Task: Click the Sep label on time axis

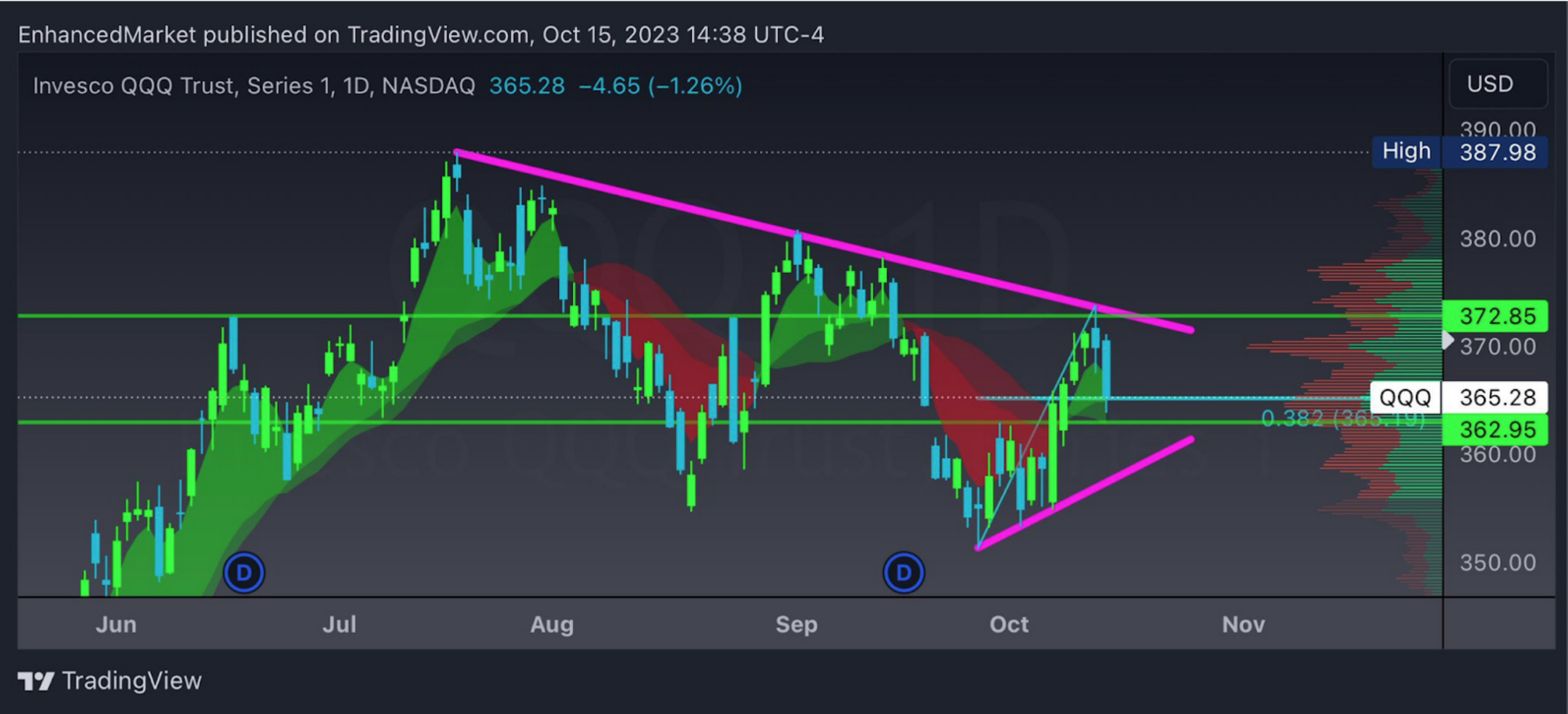Action: pyautogui.click(x=796, y=625)
